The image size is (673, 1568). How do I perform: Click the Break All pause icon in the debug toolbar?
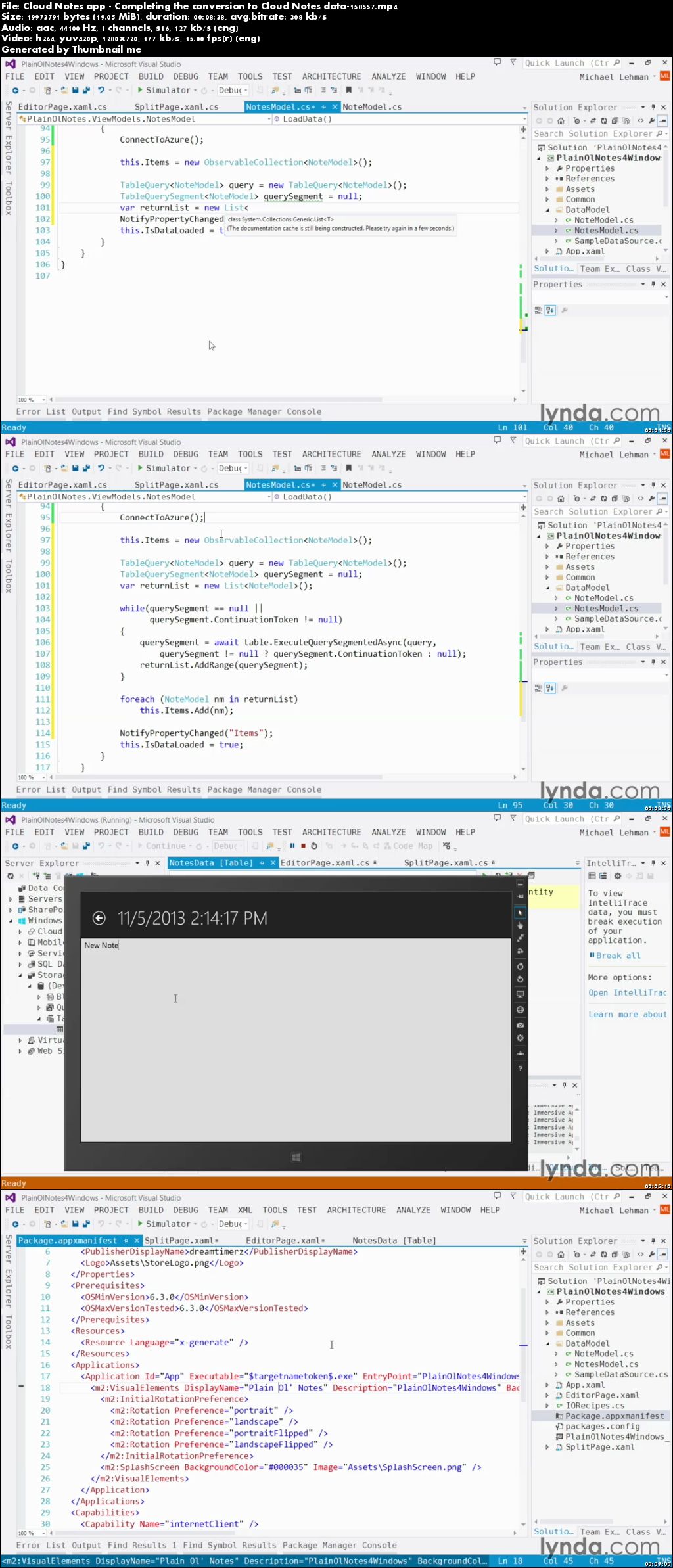point(292,846)
